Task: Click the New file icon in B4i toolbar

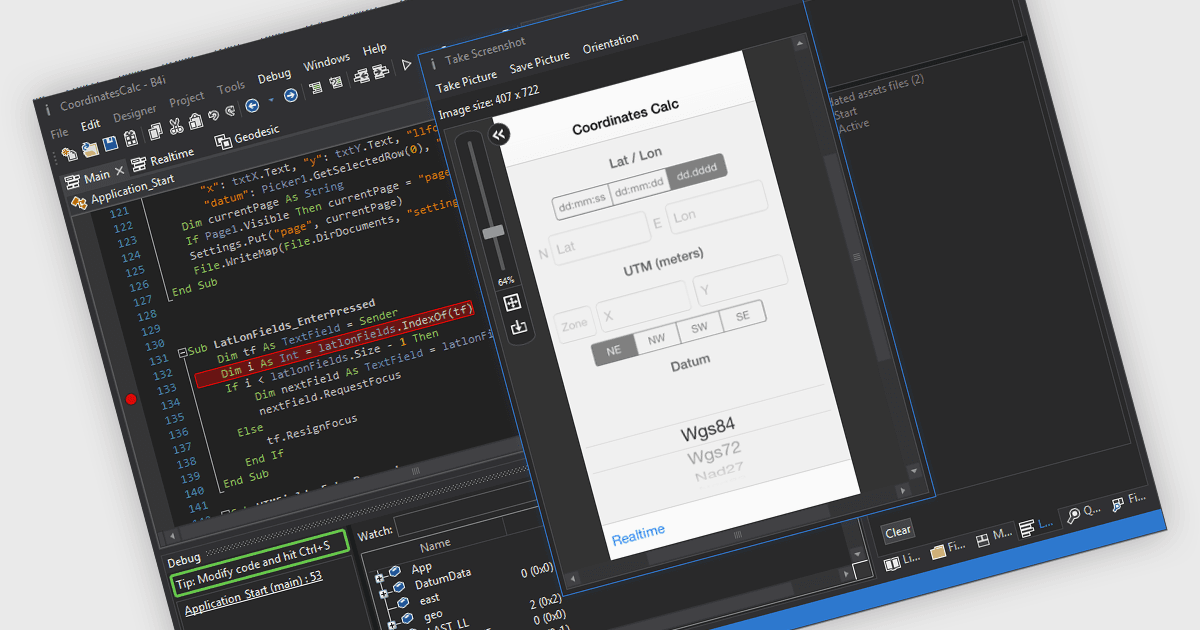Action: tap(70, 153)
